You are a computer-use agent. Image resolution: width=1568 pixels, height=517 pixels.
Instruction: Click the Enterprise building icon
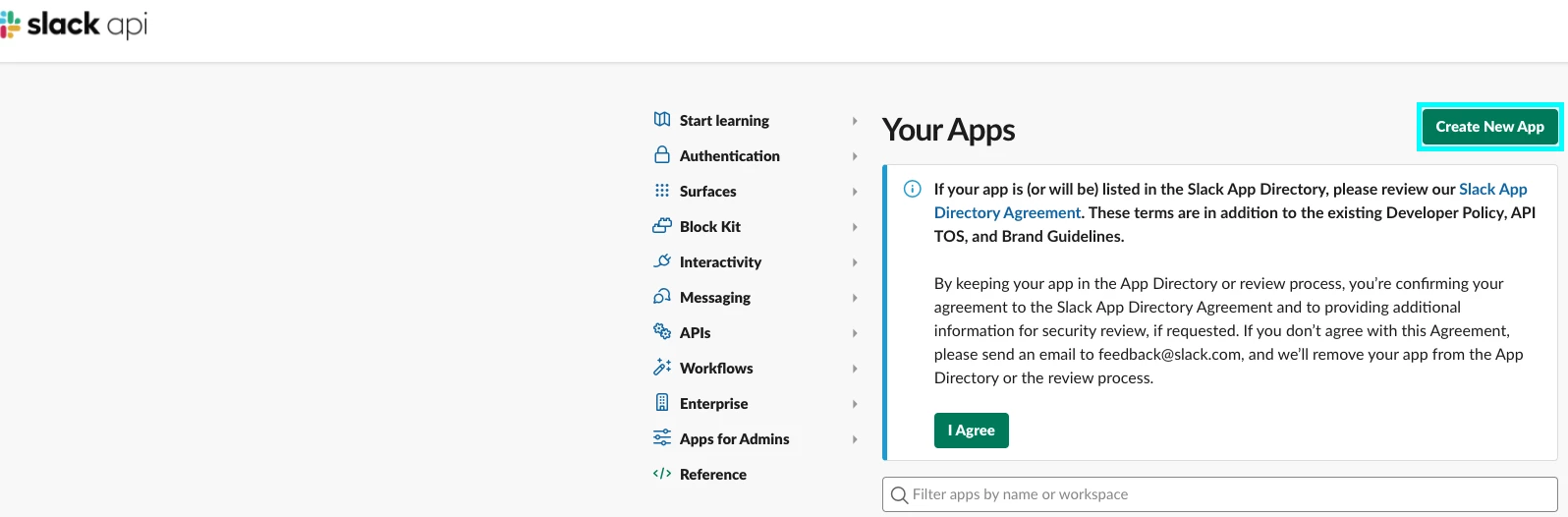coord(662,403)
